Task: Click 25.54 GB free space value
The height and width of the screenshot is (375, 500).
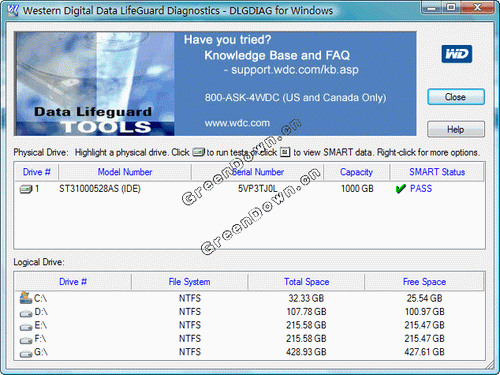Action: point(424,298)
